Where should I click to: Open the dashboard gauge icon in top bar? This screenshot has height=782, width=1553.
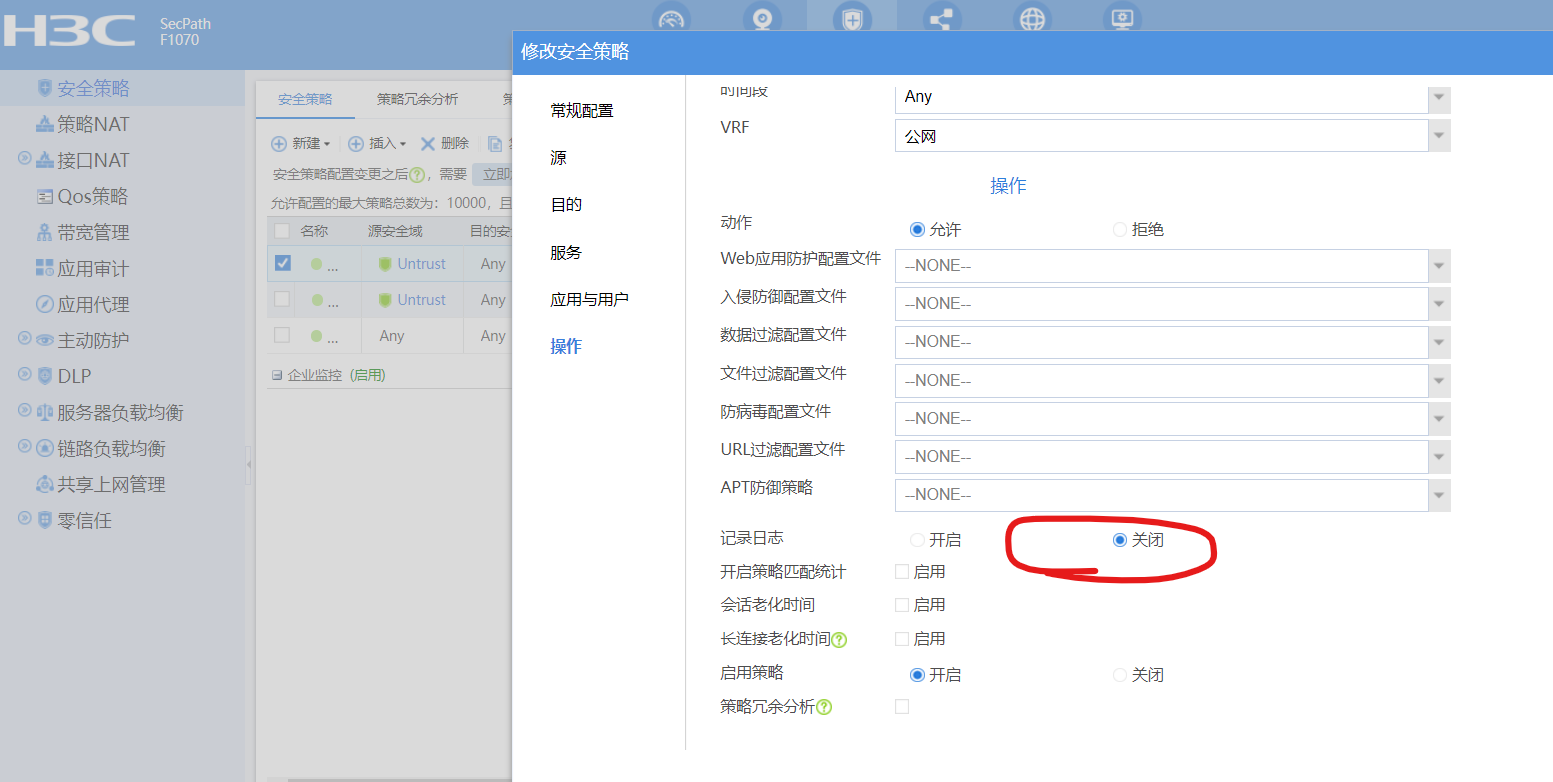pos(671,19)
